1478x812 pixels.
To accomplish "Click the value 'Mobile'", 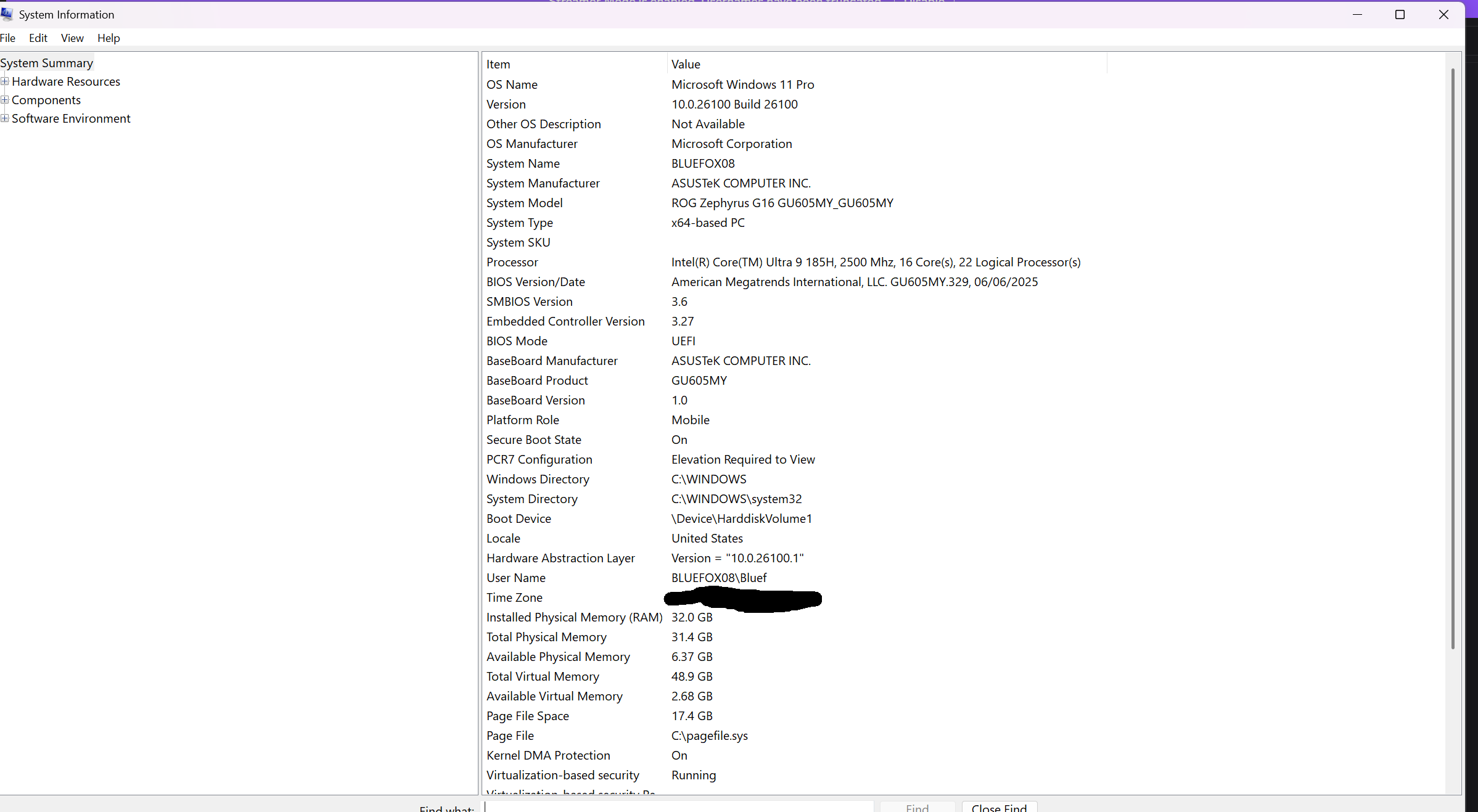I will (690, 420).
